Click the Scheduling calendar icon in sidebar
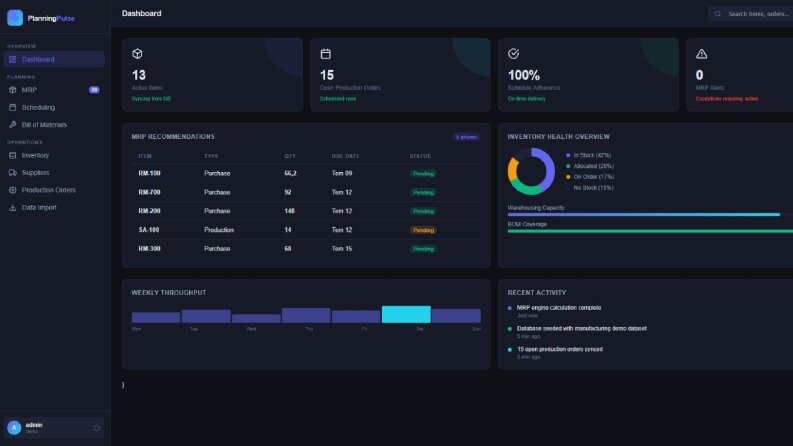The width and height of the screenshot is (793, 446). (13, 107)
